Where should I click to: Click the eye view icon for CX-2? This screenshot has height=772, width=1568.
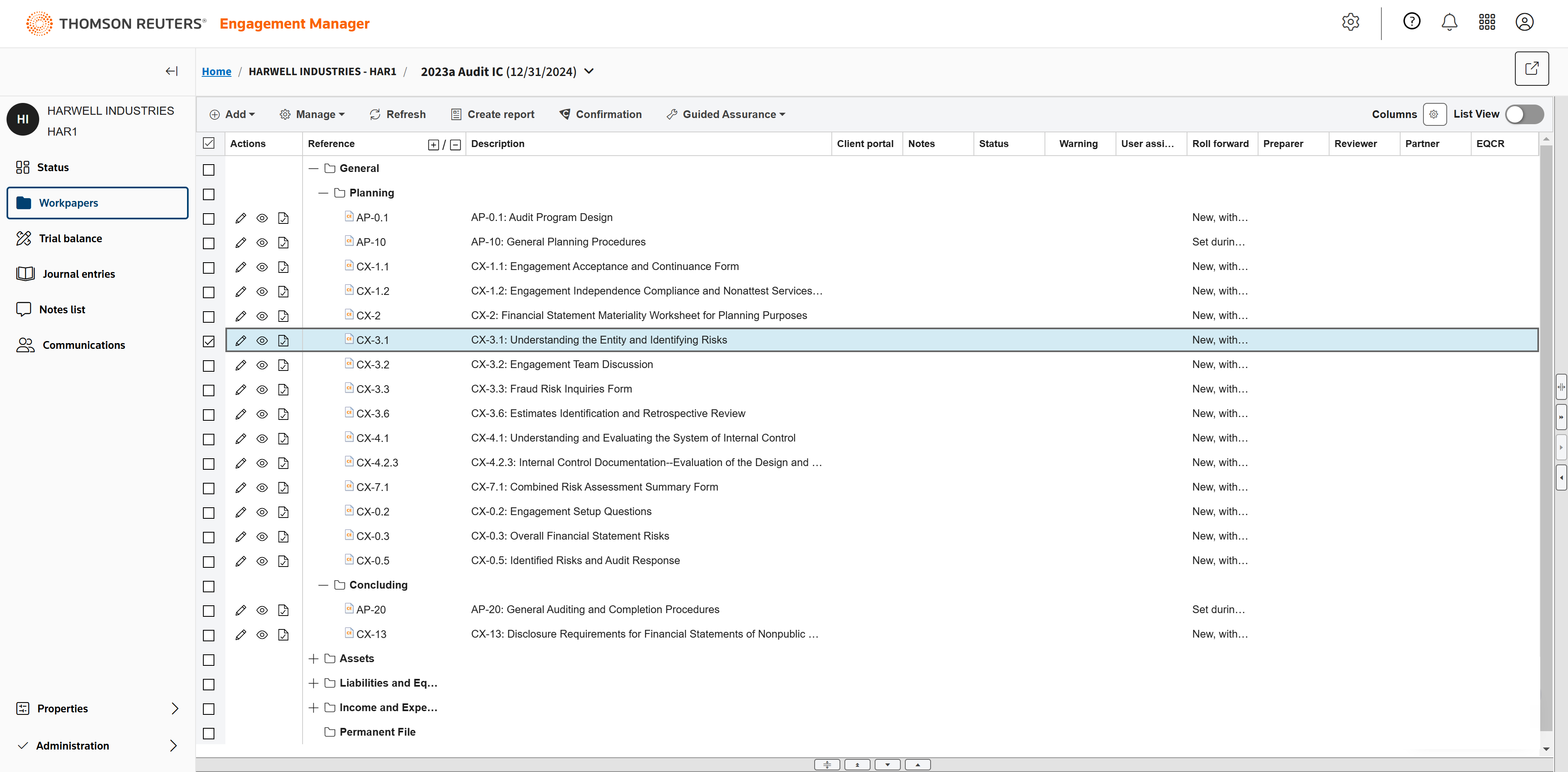262,316
